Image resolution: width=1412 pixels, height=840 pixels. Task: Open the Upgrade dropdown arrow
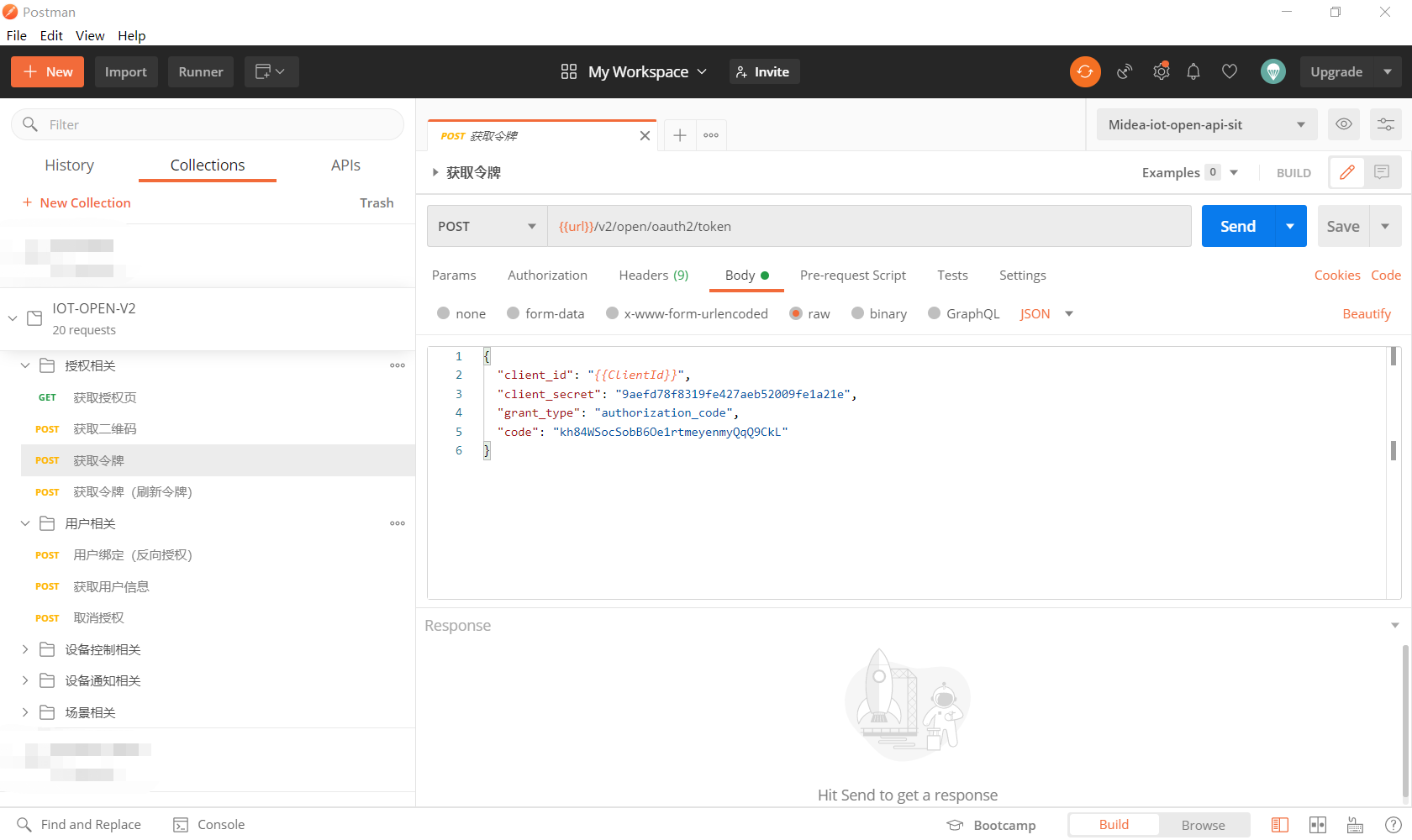click(1388, 71)
